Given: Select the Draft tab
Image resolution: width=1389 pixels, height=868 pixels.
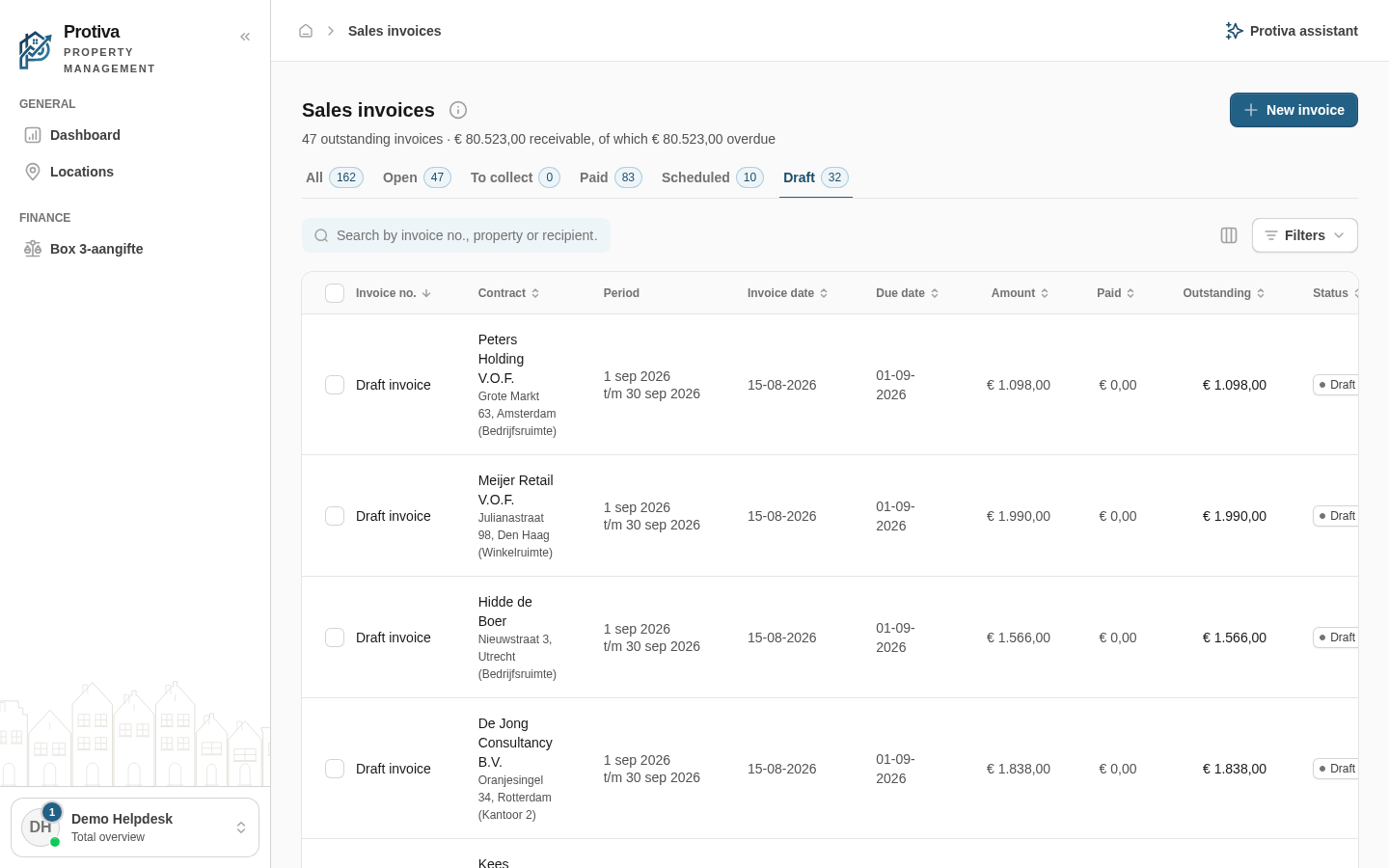Looking at the screenshot, I should tap(815, 177).
